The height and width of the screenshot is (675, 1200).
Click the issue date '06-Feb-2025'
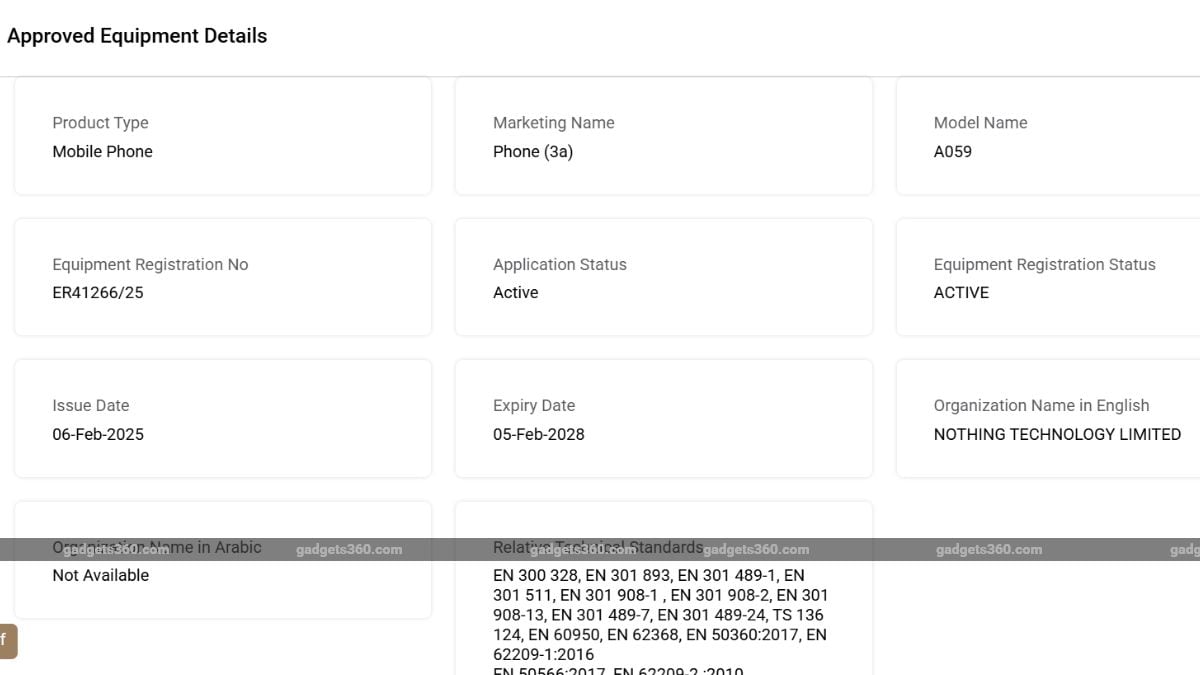point(98,435)
